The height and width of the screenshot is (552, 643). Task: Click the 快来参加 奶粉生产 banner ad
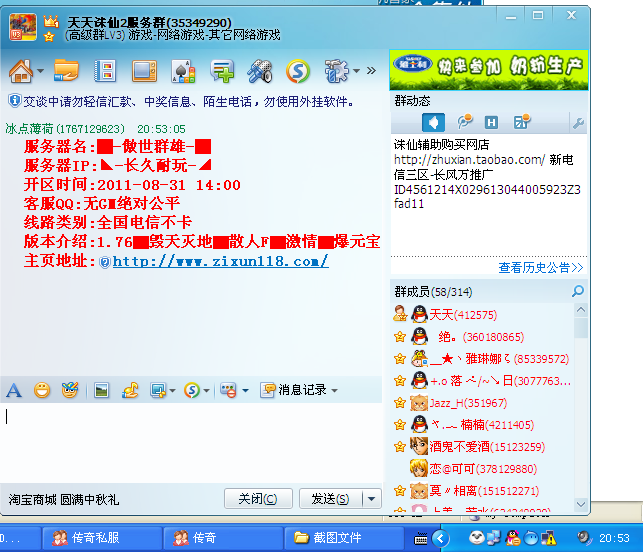(x=488, y=70)
